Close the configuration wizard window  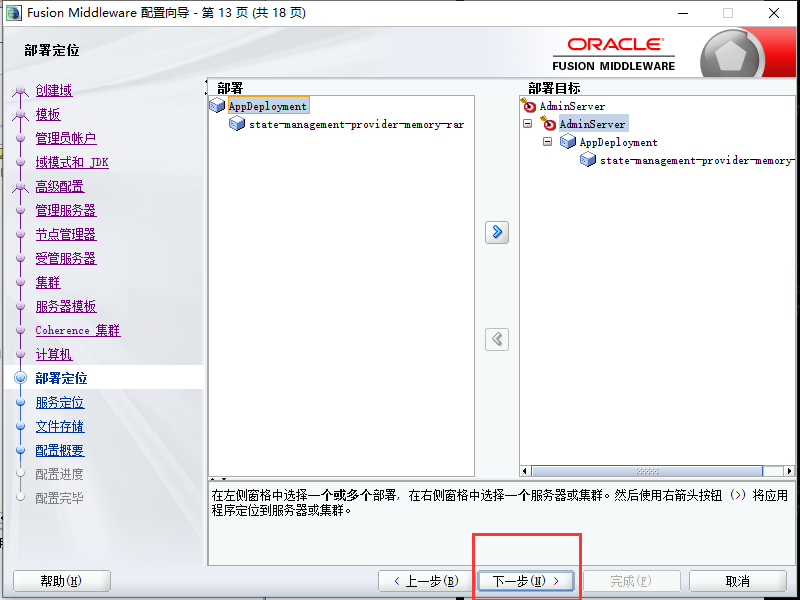(773, 13)
